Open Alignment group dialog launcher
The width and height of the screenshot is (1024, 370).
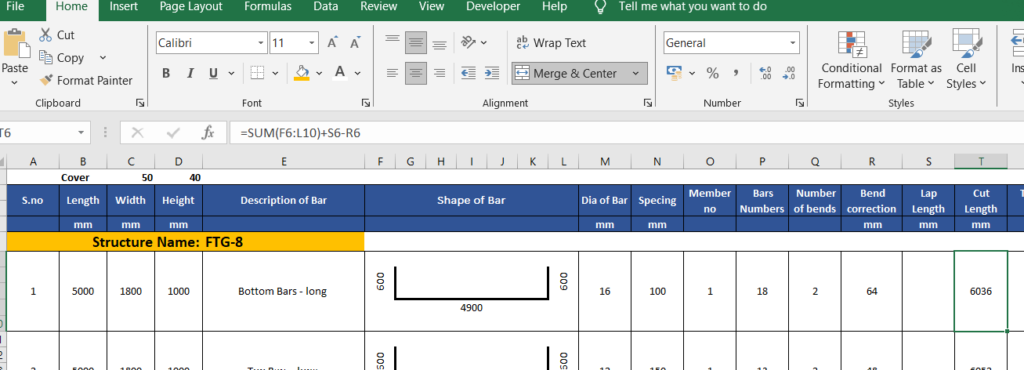tap(648, 103)
